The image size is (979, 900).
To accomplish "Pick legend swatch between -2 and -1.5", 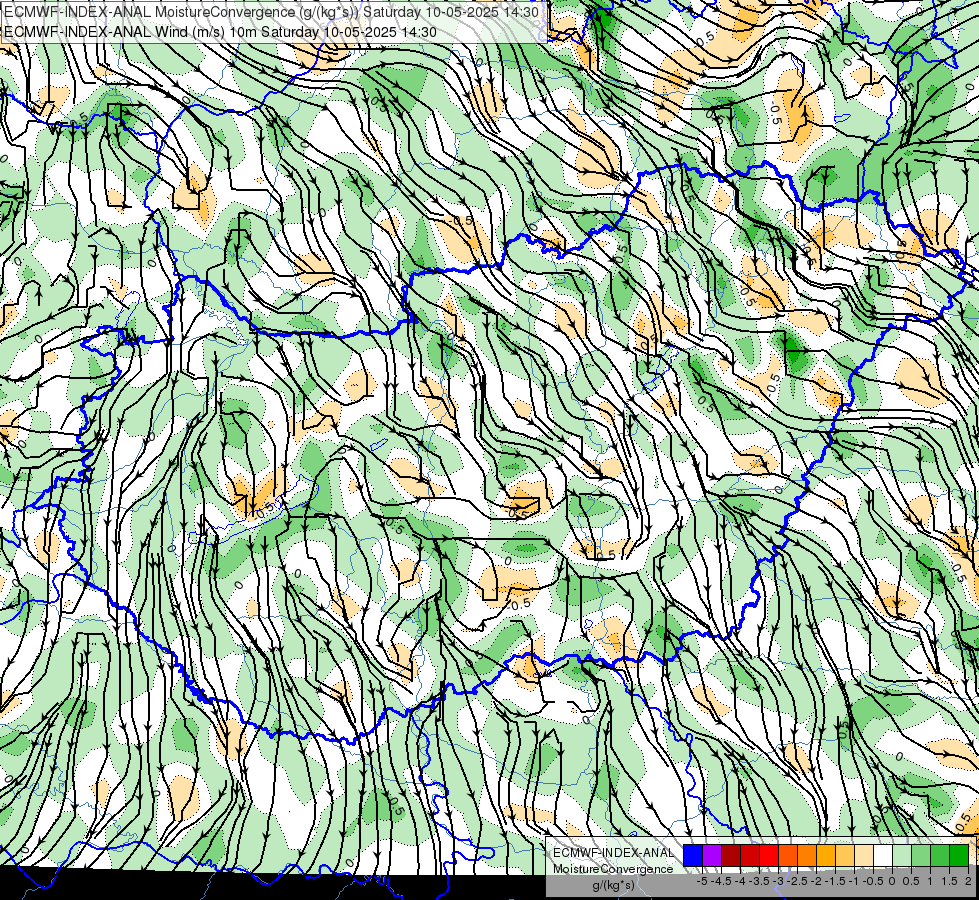I will [x=826, y=855].
